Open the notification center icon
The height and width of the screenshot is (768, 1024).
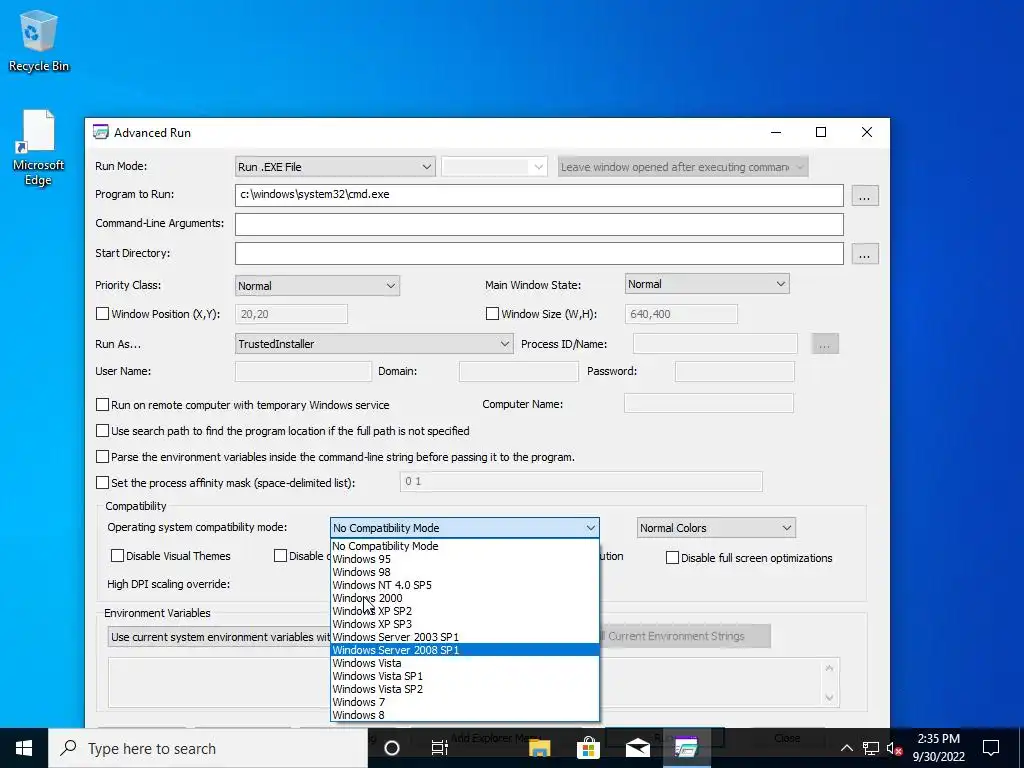pyautogui.click(x=991, y=748)
